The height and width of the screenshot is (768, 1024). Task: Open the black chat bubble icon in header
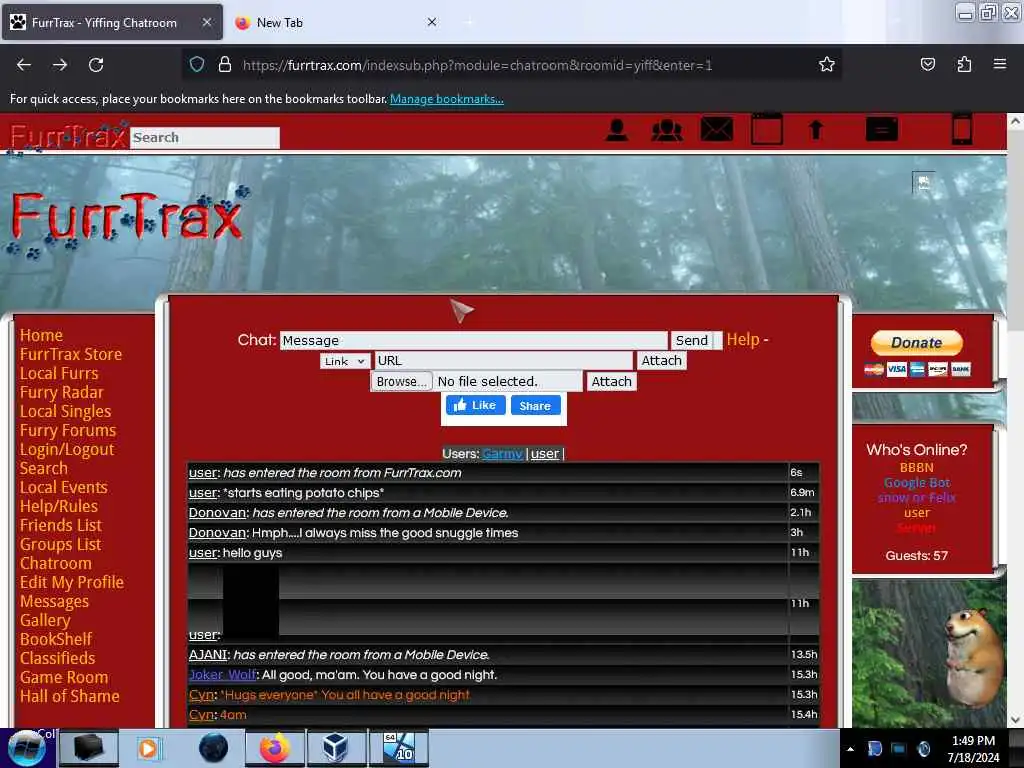pyautogui.click(x=882, y=129)
